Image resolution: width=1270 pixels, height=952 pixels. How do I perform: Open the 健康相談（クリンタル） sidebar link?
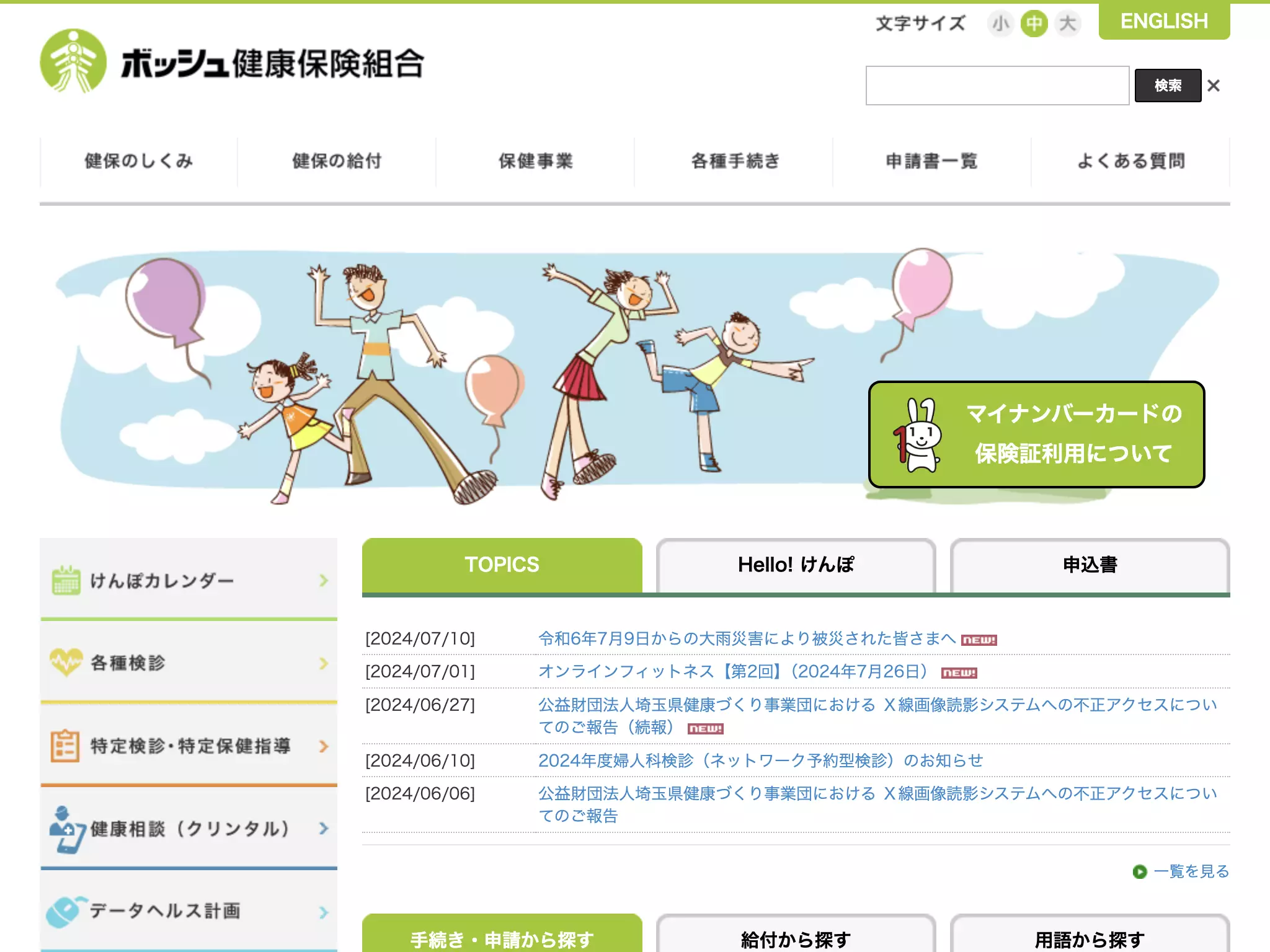[189, 829]
